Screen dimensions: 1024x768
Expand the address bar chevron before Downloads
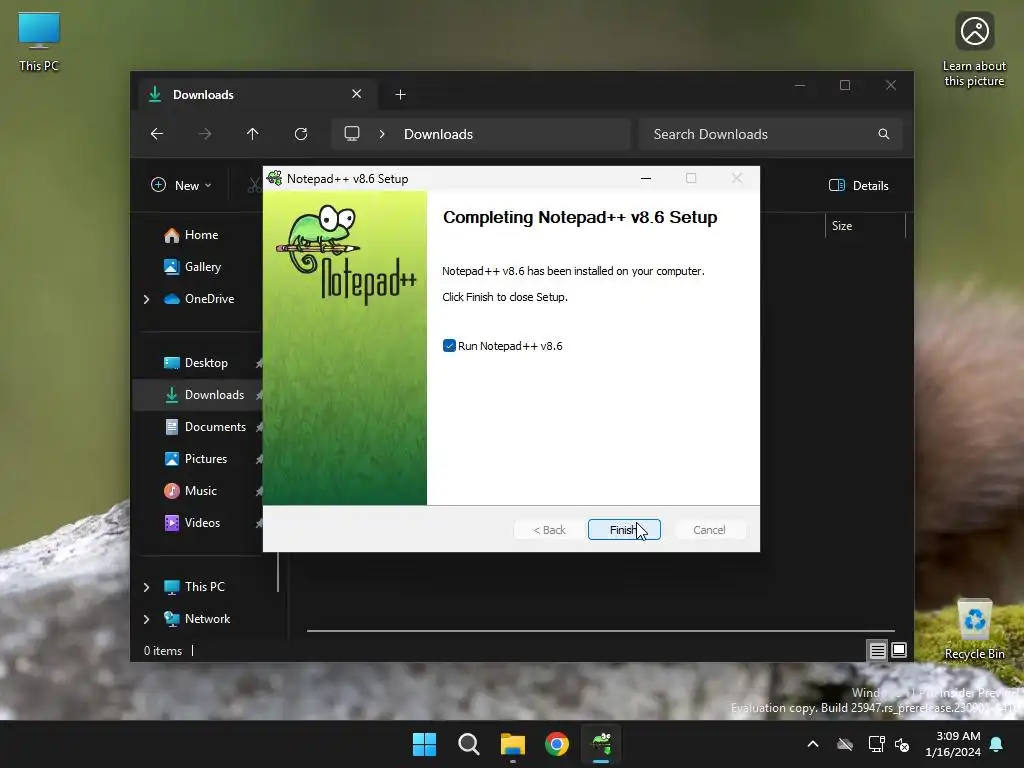382,134
